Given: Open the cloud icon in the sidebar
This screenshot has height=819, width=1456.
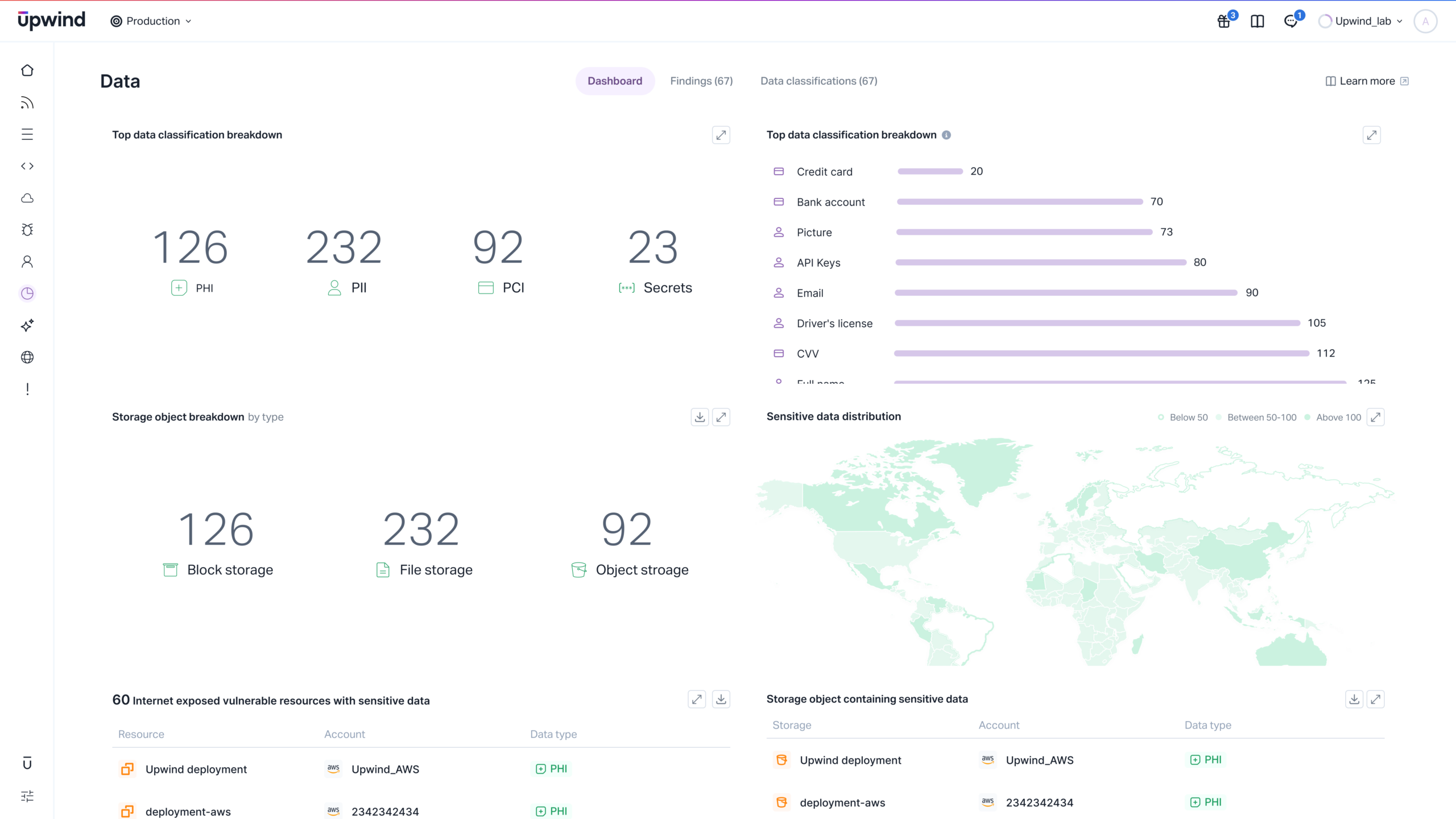Looking at the screenshot, I should click(x=27, y=198).
